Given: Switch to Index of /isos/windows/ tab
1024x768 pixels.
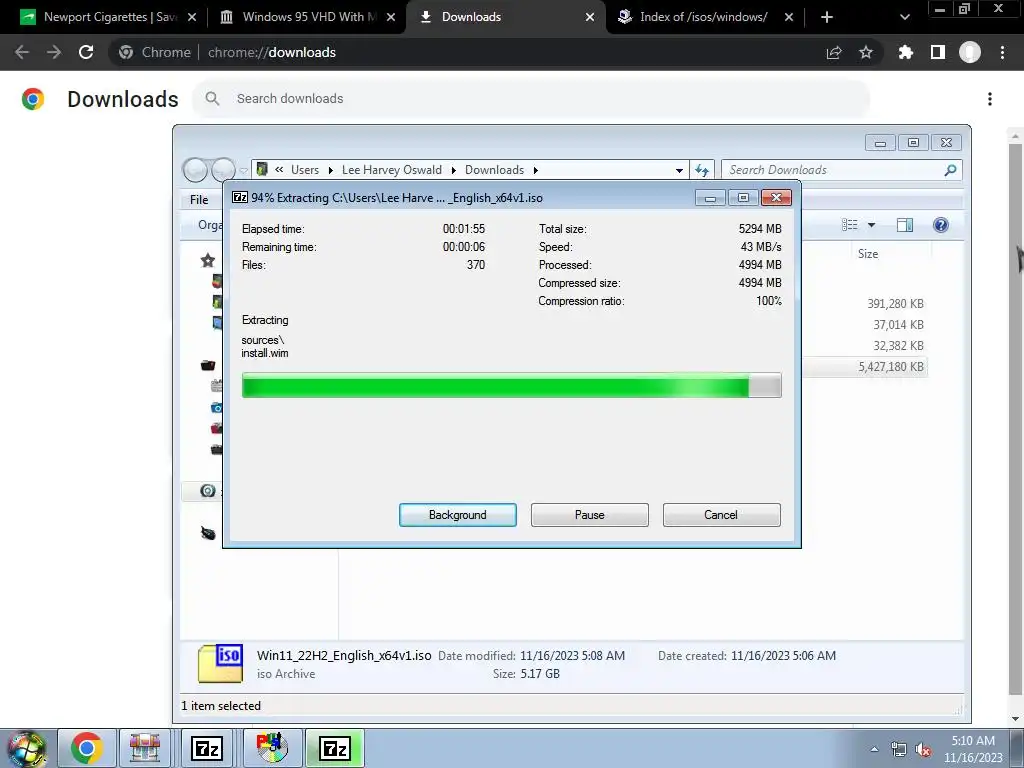Looking at the screenshot, I should pyautogui.click(x=703, y=17).
